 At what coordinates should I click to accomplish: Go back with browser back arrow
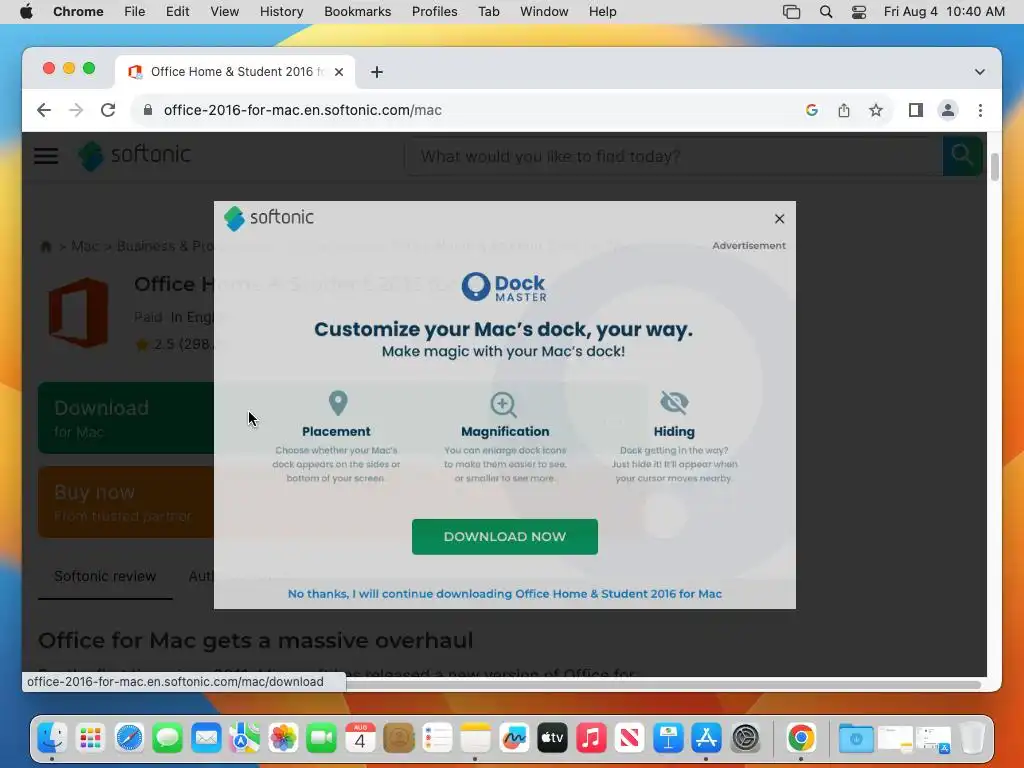point(44,110)
